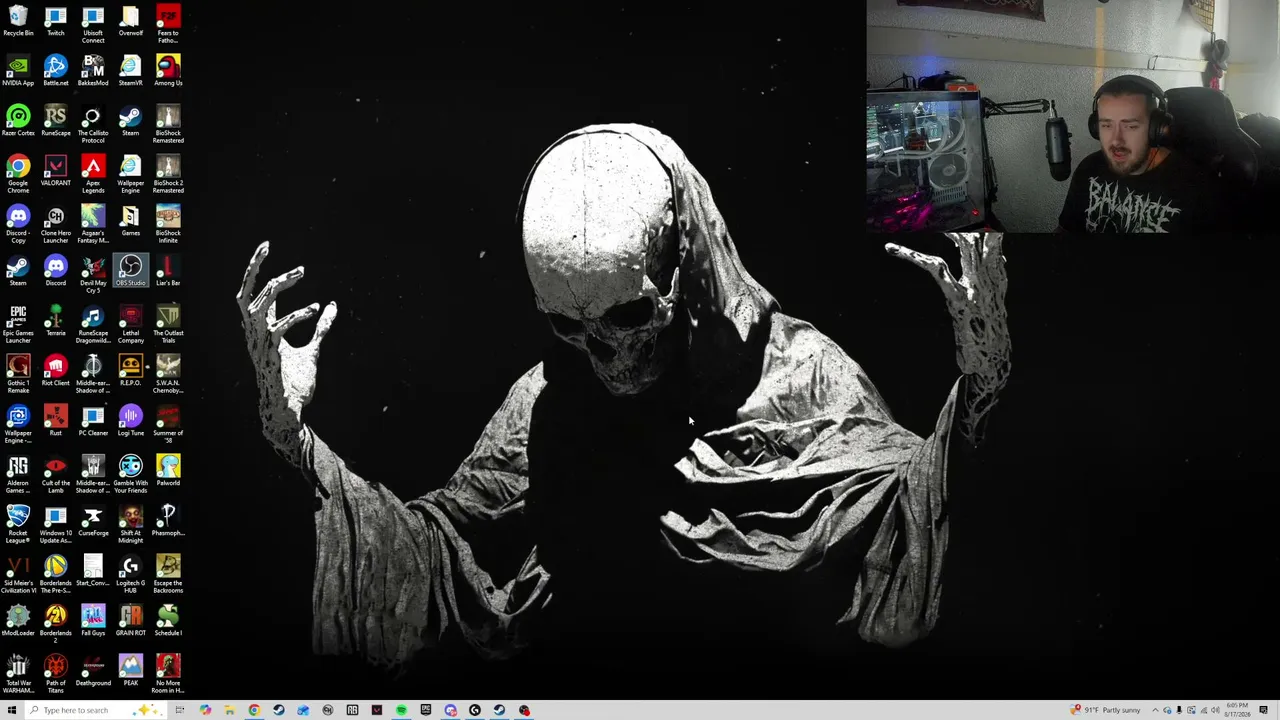Viewport: 1280px width, 720px height.
Task: Open the NVIDIA App shortcut
Action: pos(18,72)
